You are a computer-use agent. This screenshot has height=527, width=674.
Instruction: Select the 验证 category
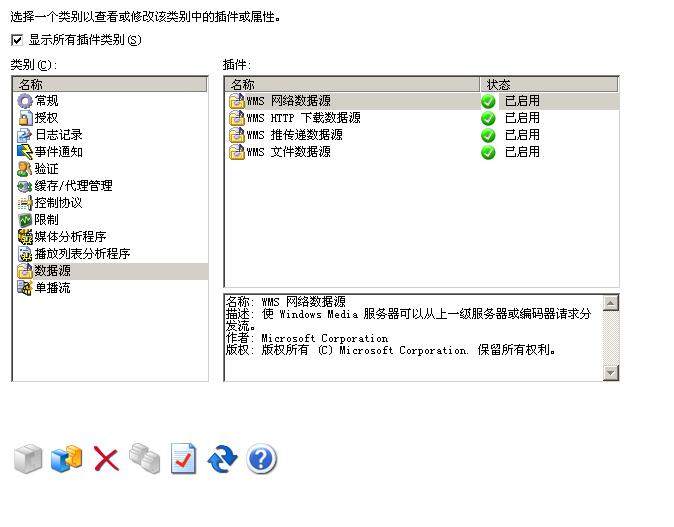[46, 169]
